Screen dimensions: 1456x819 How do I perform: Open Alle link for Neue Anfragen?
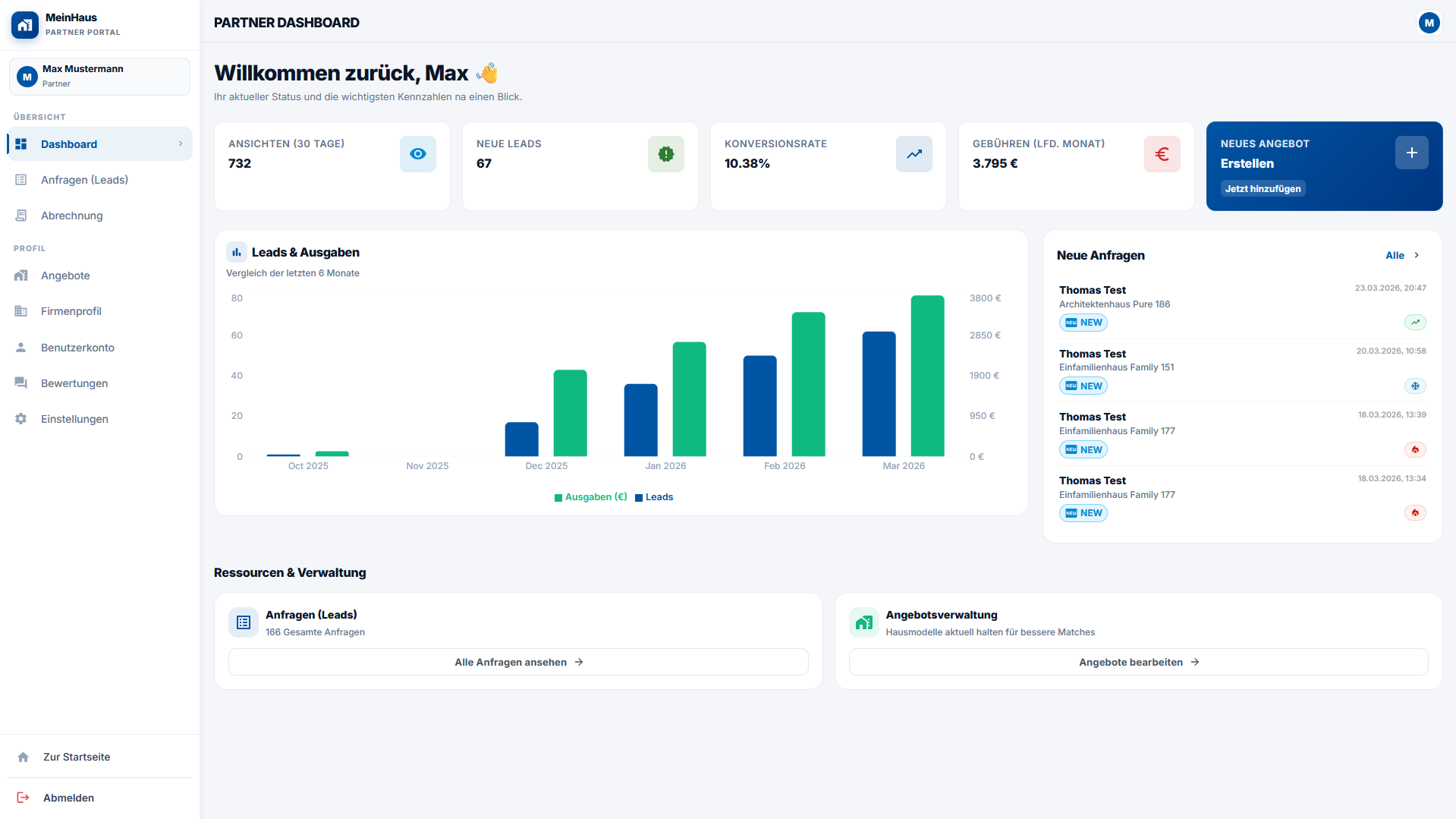click(x=1401, y=256)
